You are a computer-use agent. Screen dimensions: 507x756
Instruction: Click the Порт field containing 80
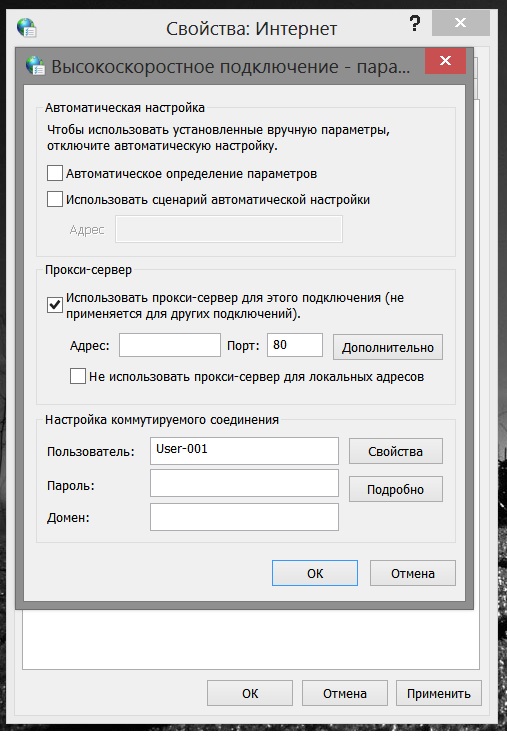(x=295, y=345)
